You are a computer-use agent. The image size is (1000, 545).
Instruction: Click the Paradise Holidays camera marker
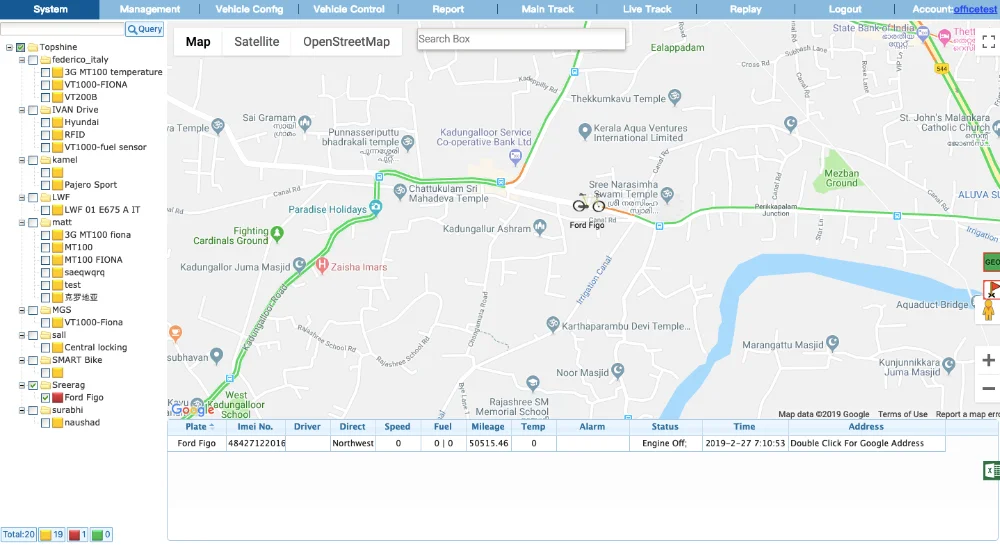(376, 207)
